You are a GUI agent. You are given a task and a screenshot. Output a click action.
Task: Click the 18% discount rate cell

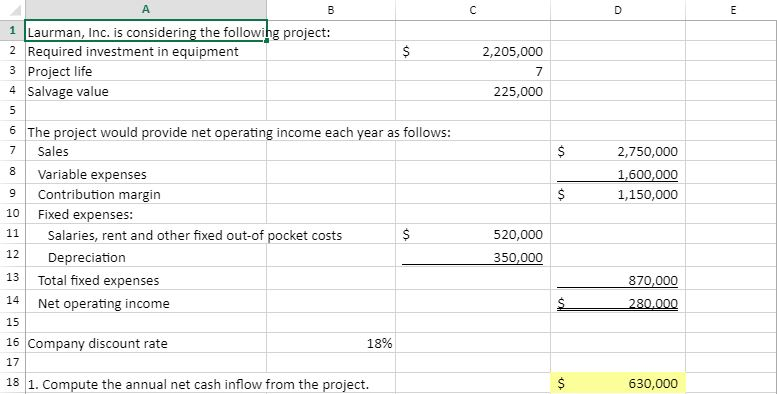pos(331,342)
